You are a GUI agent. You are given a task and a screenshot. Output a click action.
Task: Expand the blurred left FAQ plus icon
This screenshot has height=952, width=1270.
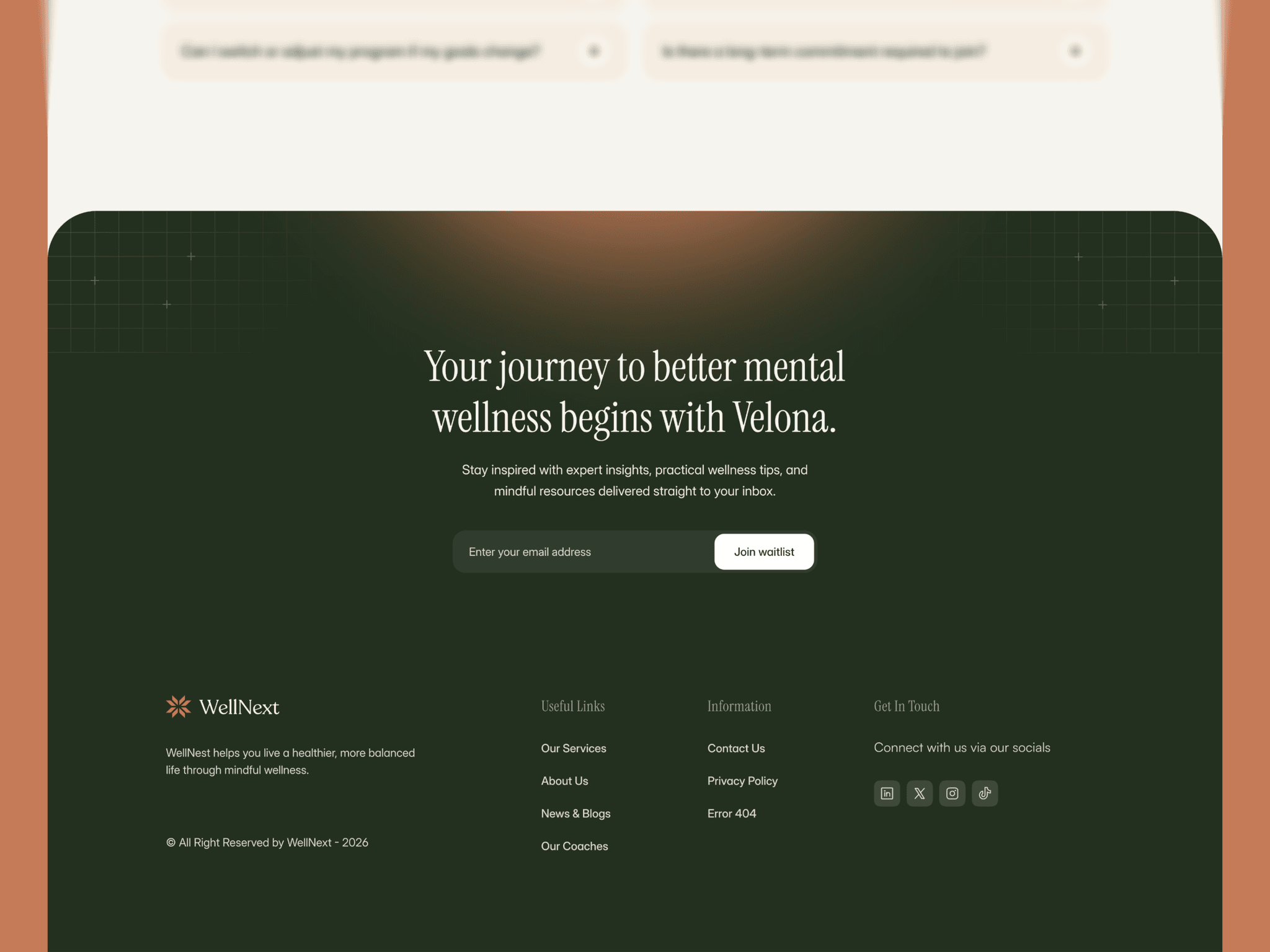[x=594, y=51]
